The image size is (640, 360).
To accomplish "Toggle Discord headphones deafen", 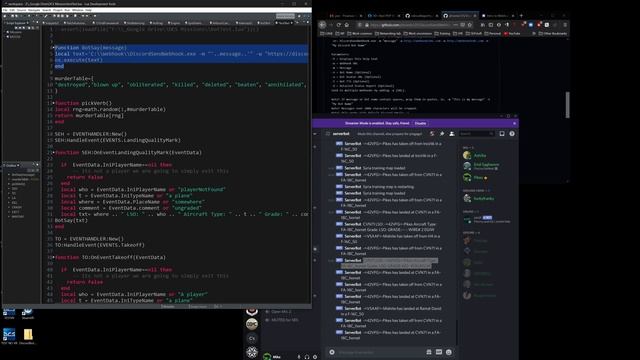I will [x=307, y=357].
